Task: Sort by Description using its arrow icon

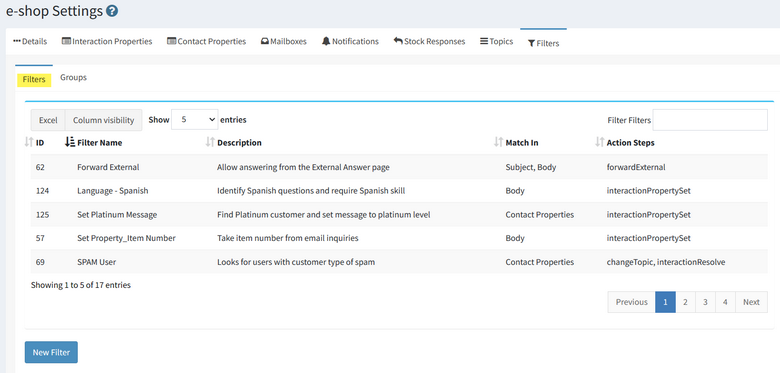Action: [210, 143]
